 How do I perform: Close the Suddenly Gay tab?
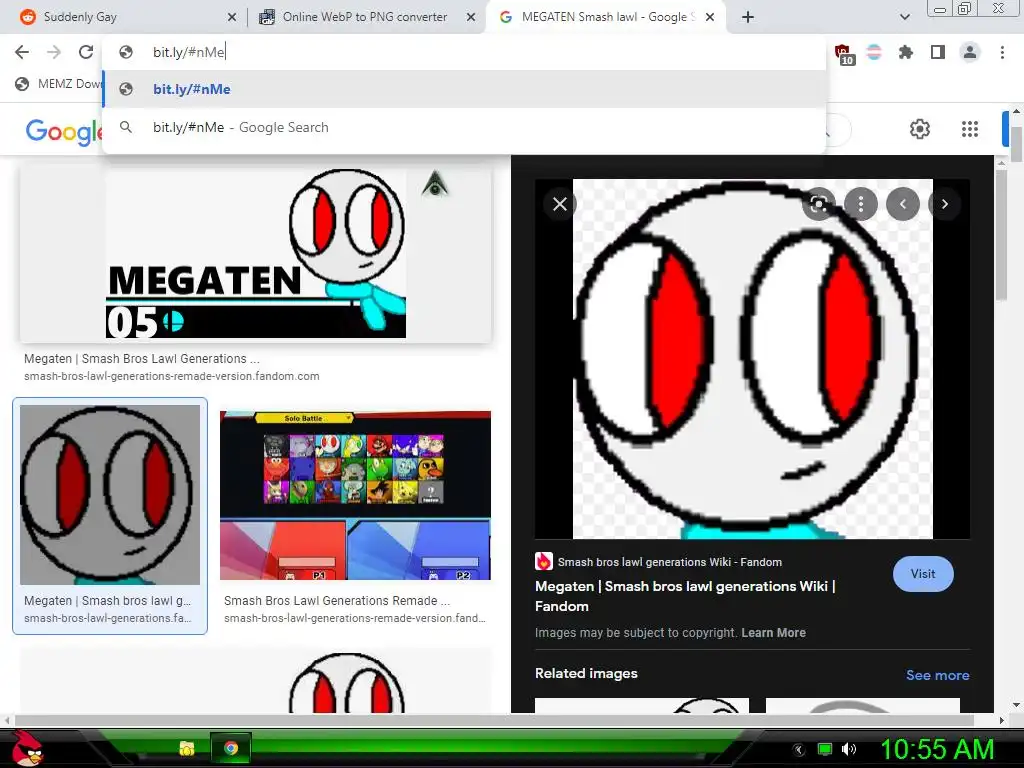(232, 18)
